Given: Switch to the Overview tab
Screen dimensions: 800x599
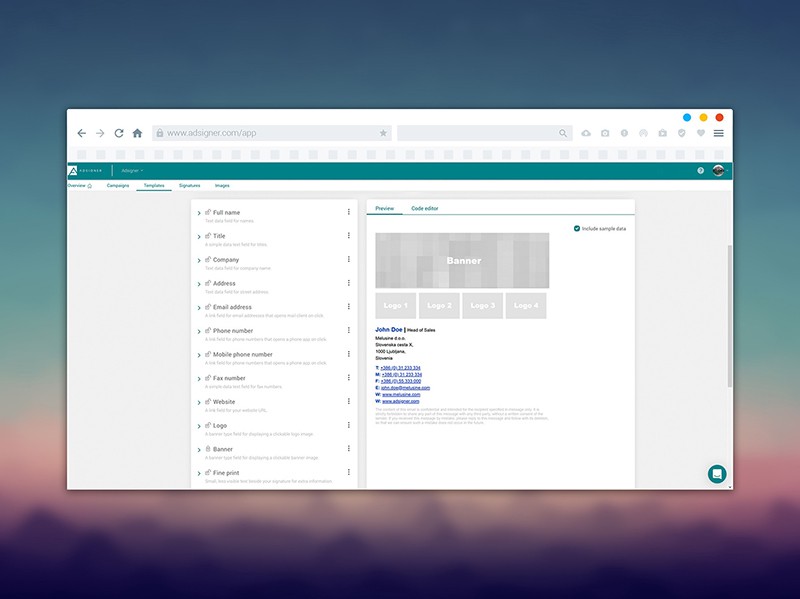Looking at the screenshot, I should click(x=80, y=186).
